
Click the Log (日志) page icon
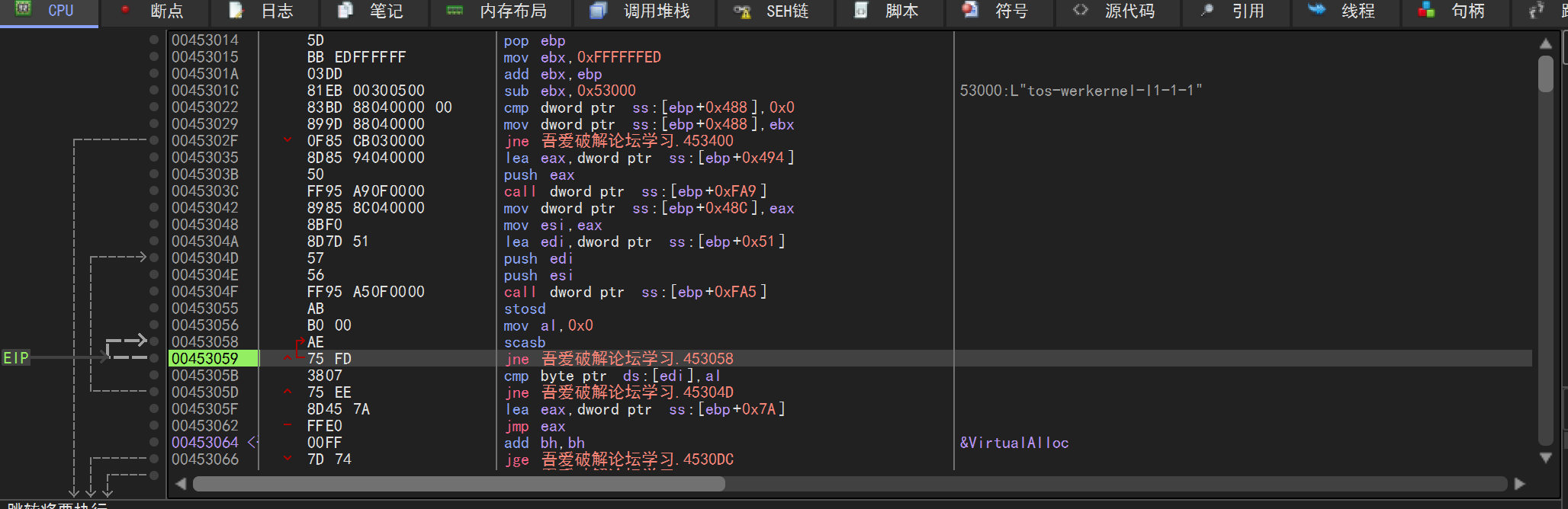click(236, 10)
